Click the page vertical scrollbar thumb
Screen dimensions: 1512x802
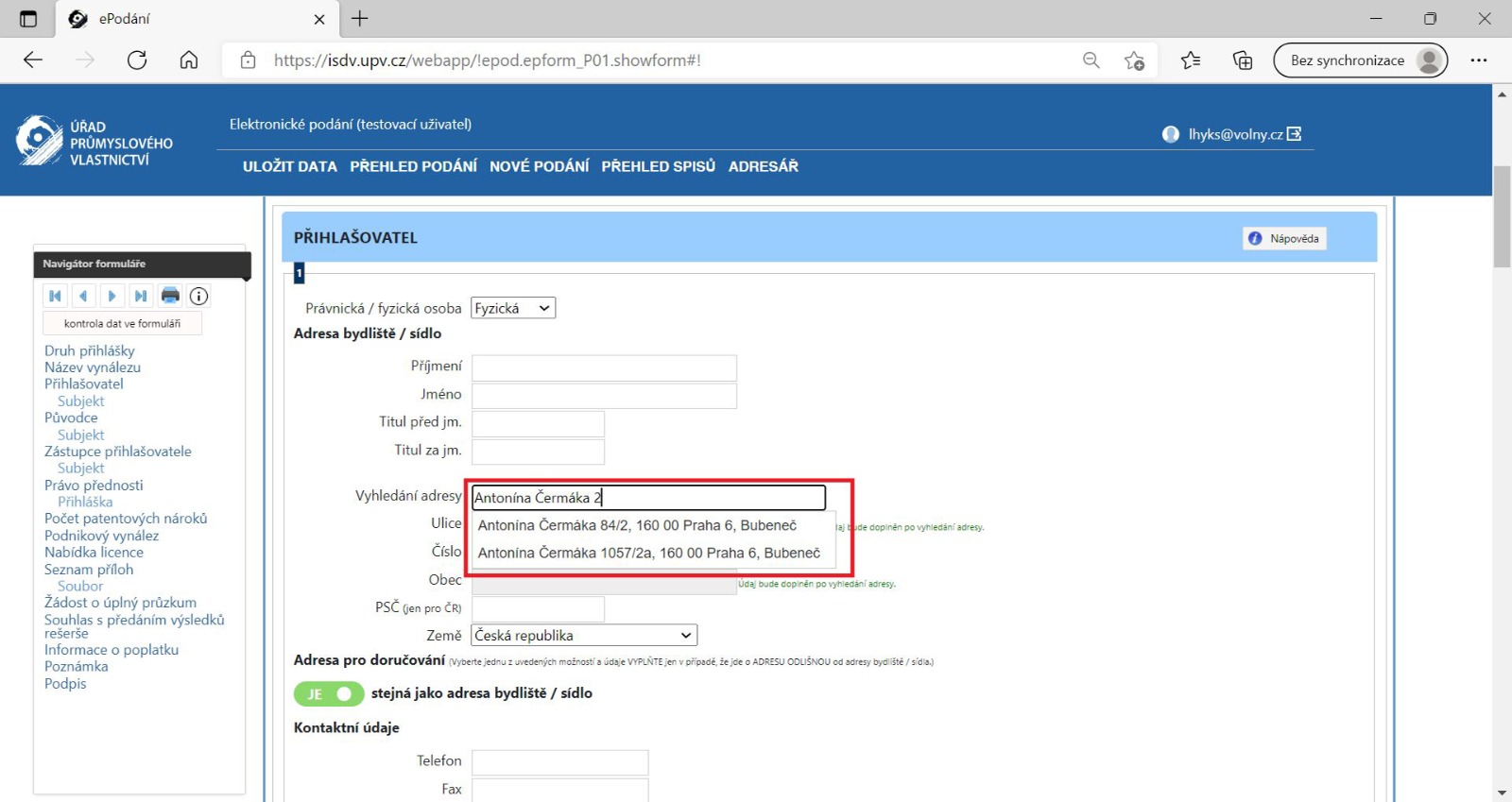tap(1502, 217)
